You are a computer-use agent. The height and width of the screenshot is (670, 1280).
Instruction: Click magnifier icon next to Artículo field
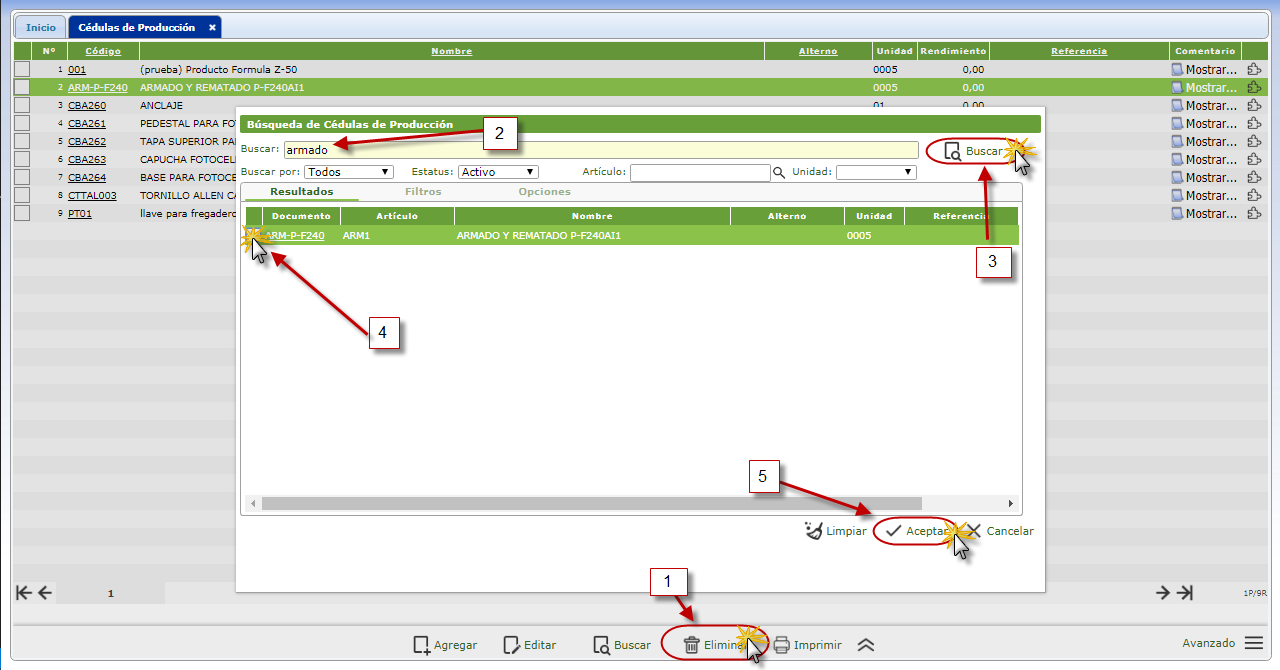779,172
